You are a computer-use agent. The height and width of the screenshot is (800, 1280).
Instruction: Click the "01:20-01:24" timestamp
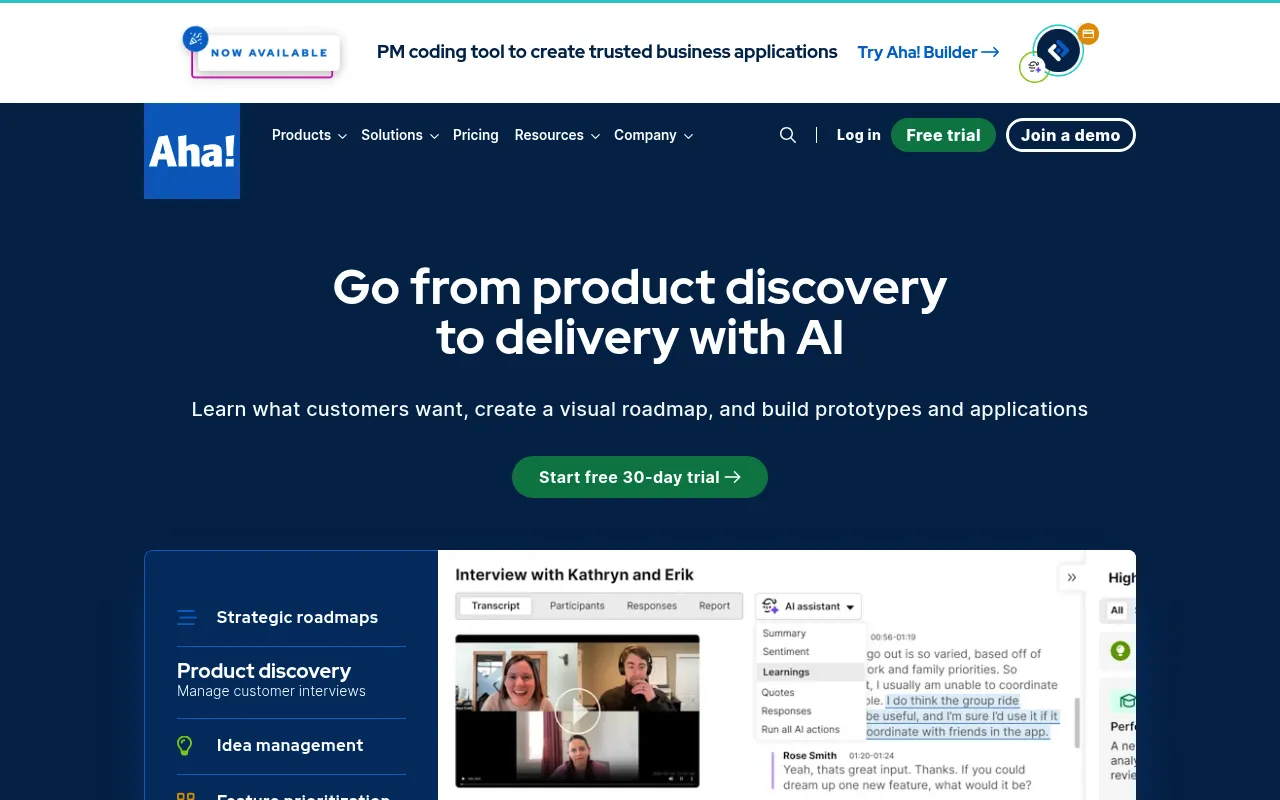(872, 756)
